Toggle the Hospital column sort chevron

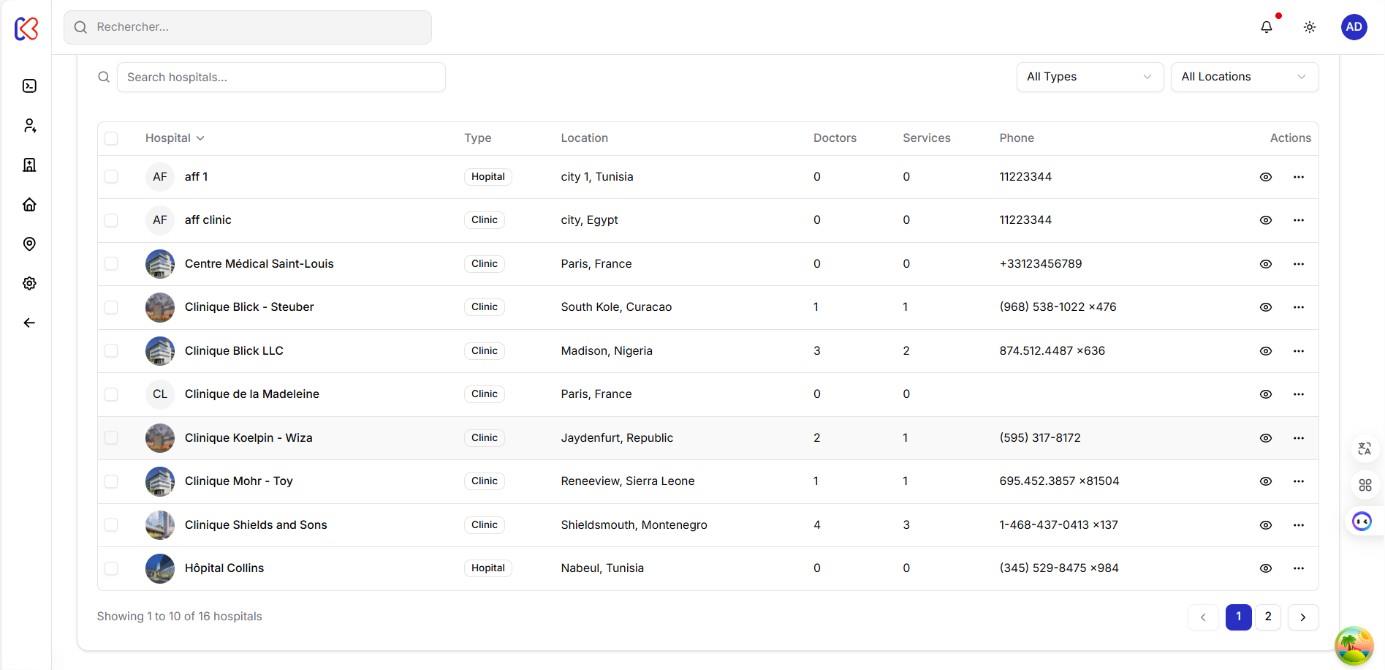pyautogui.click(x=199, y=138)
